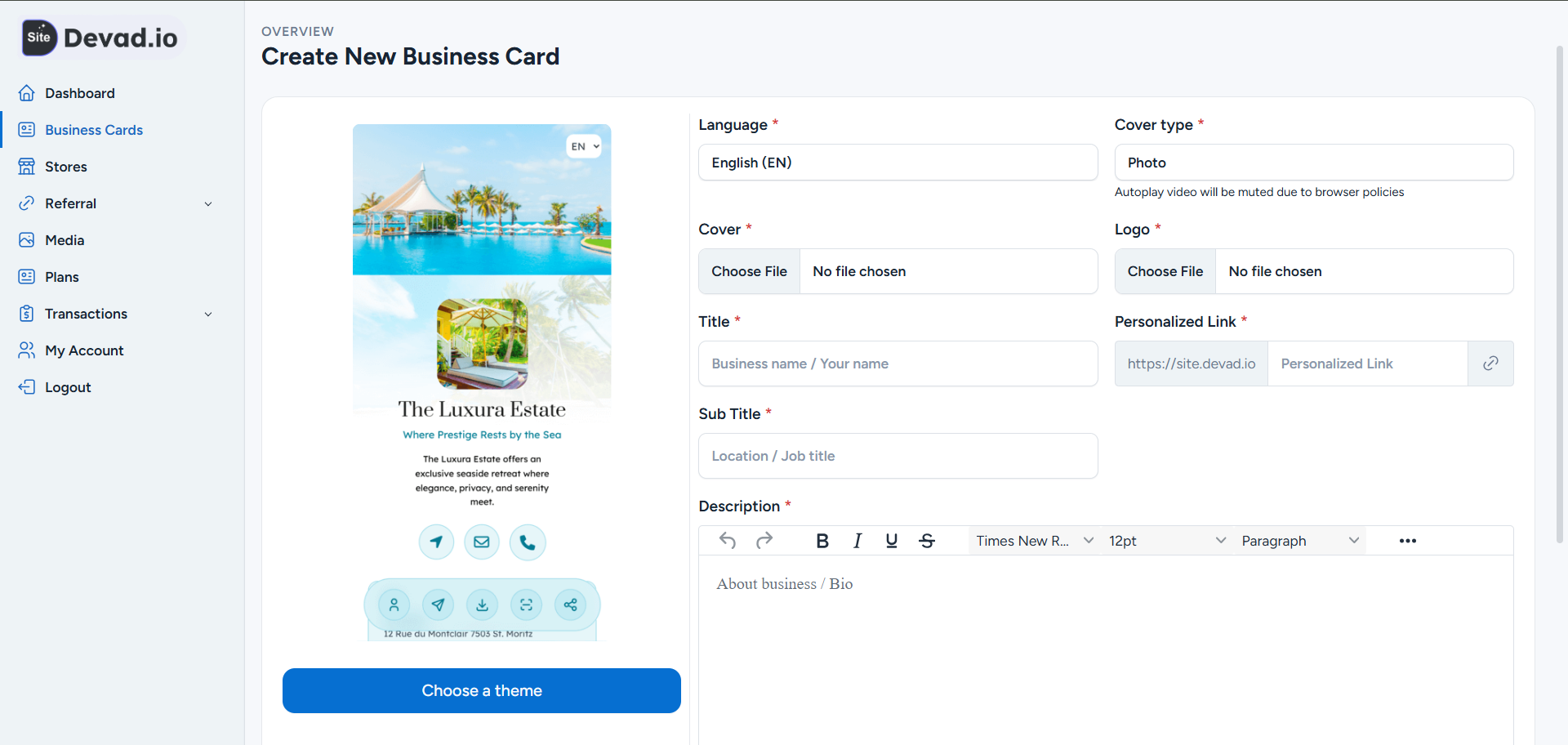
Task: Click the undo arrow in the Description editor
Action: point(728,540)
